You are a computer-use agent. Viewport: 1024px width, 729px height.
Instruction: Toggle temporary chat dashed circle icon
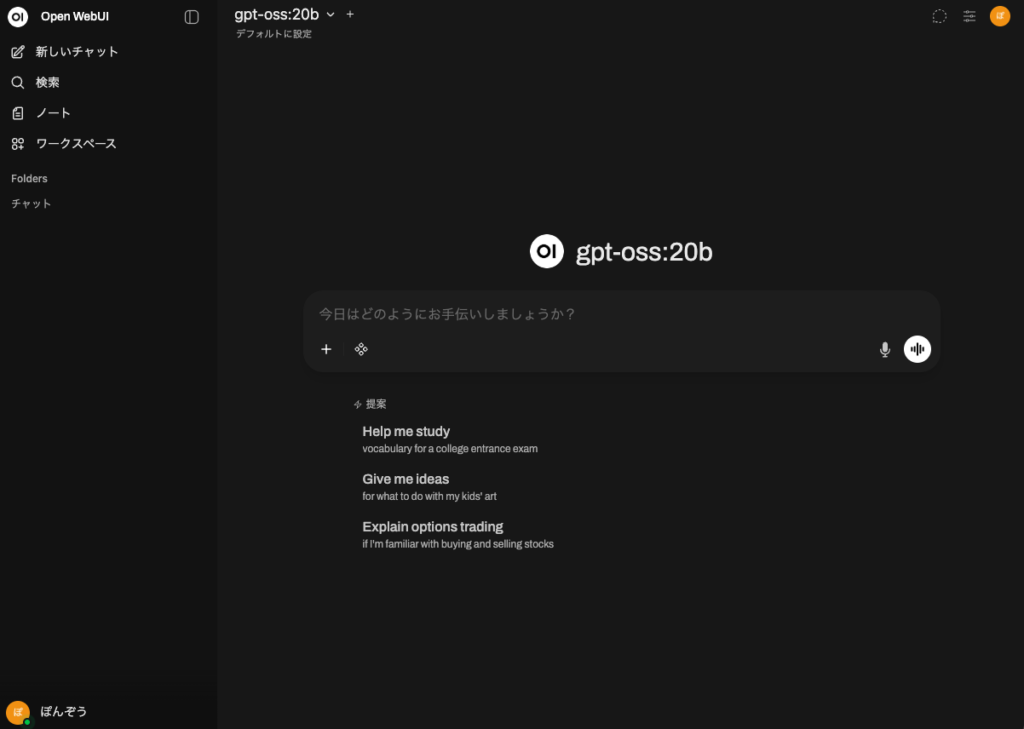[x=939, y=16]
